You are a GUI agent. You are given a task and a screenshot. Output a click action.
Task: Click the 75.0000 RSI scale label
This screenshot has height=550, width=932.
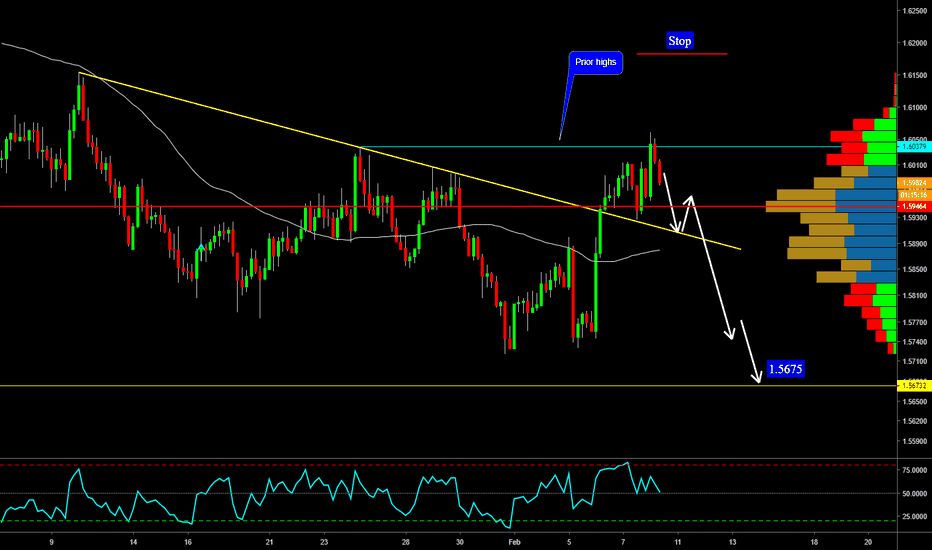[915, 470]
